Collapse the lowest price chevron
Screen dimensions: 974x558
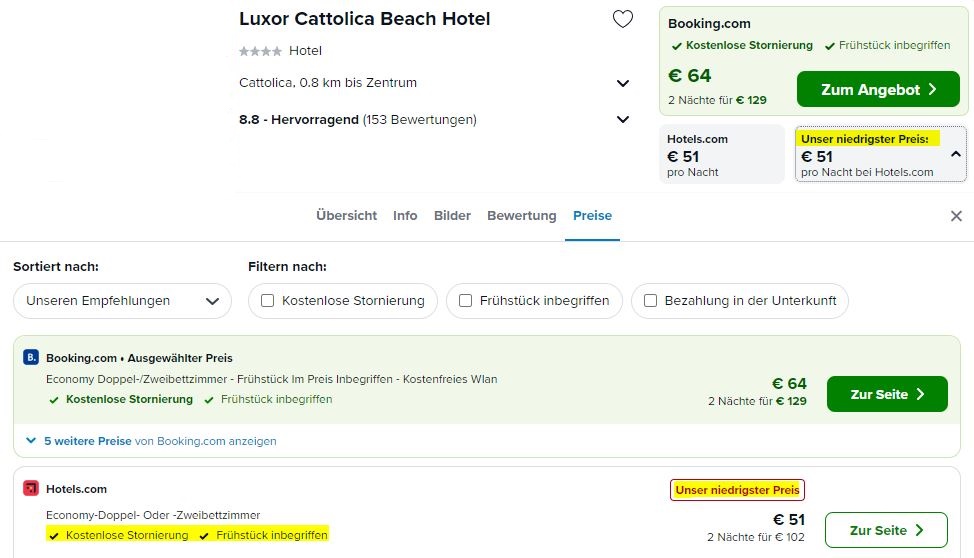[x=956, y=154]
